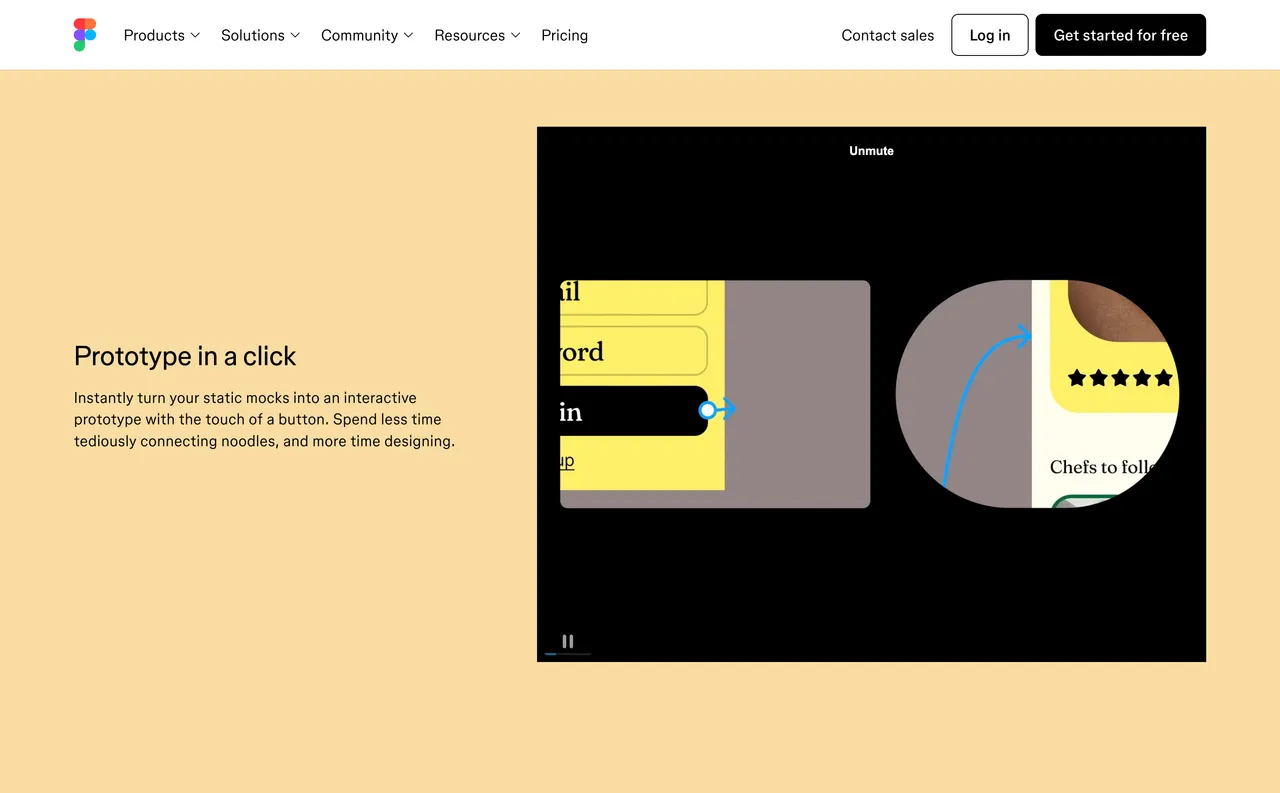Click Get started for free
The width and height of the screenshot is (1280, 793).
pyautogui.click(x=1120, y=34)
